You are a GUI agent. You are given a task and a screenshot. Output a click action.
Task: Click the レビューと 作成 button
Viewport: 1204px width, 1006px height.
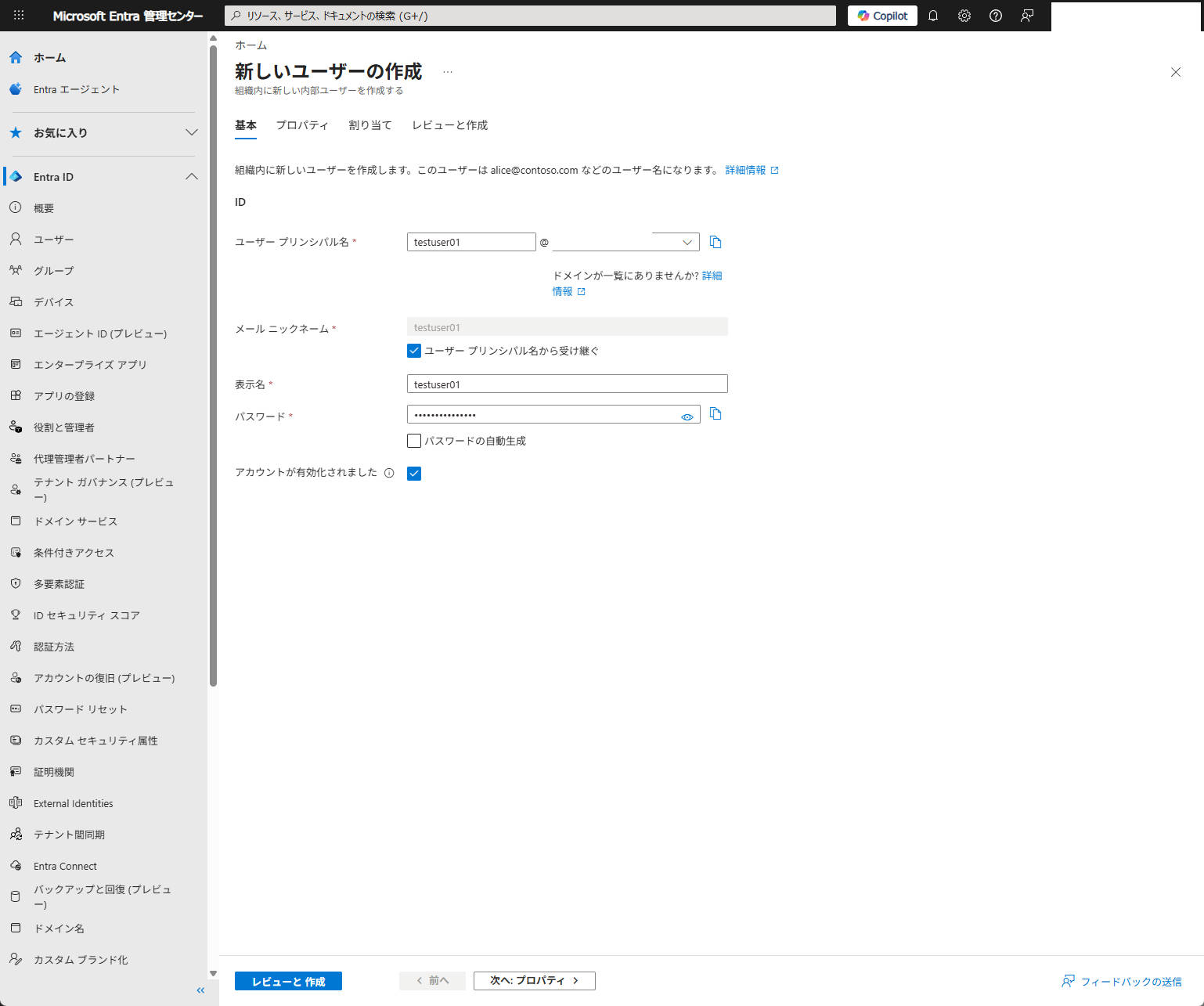[x=287, y=980]
